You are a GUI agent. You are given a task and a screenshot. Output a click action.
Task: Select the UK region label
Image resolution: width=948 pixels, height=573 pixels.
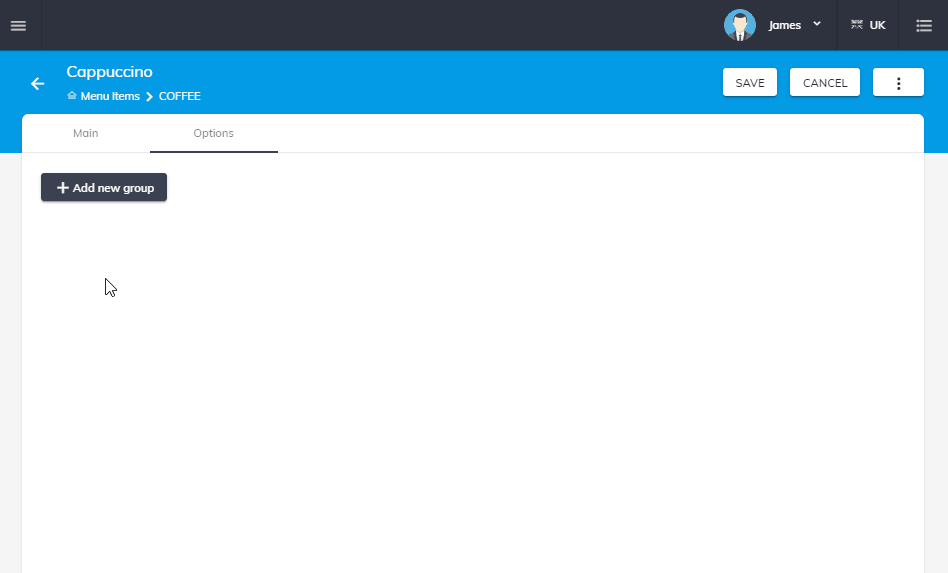point(877,25)
